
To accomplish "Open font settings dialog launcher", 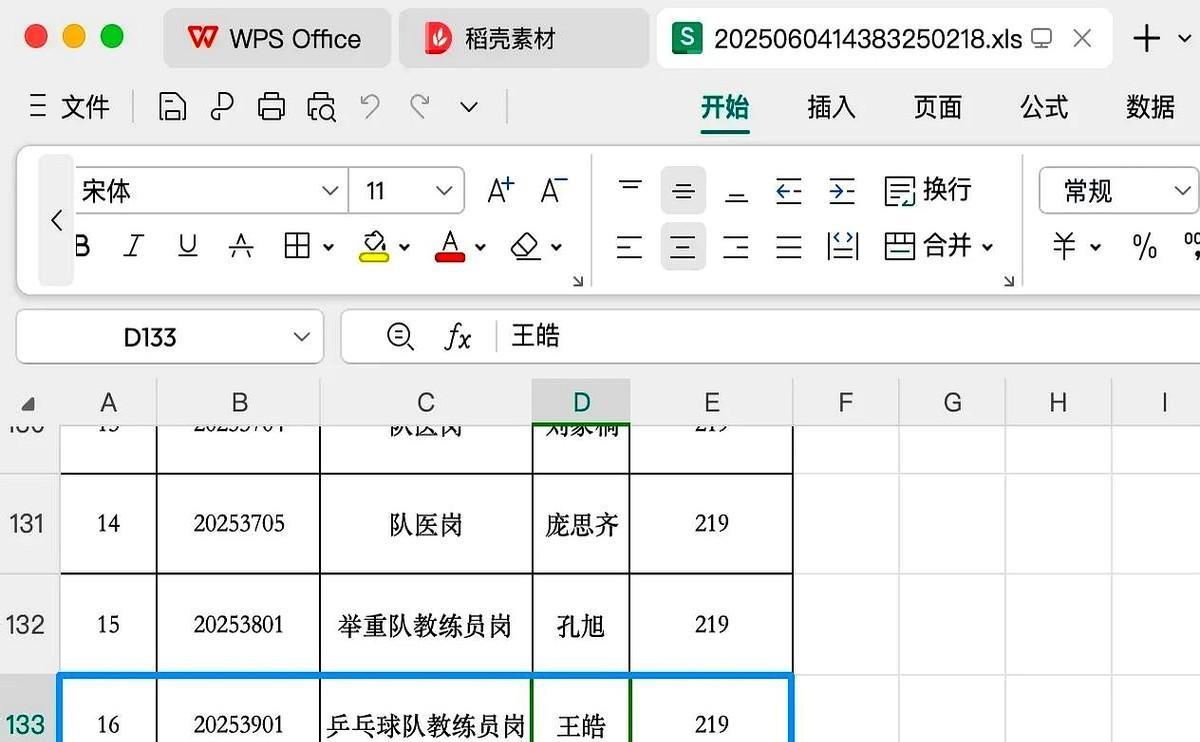I will pyautogui.click(x=578, y=283).
